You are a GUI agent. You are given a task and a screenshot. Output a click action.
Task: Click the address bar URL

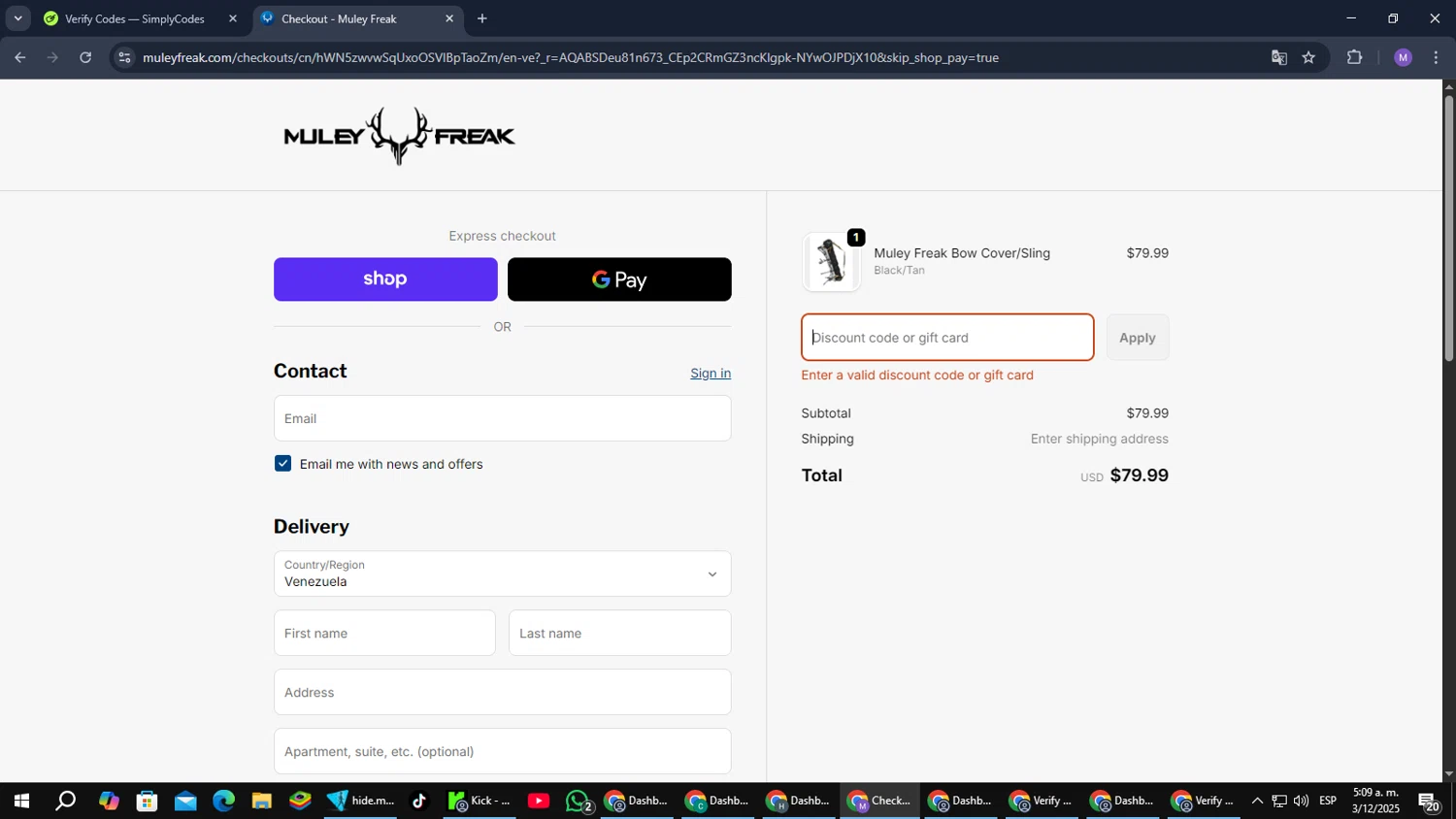[x=571, y=58]
